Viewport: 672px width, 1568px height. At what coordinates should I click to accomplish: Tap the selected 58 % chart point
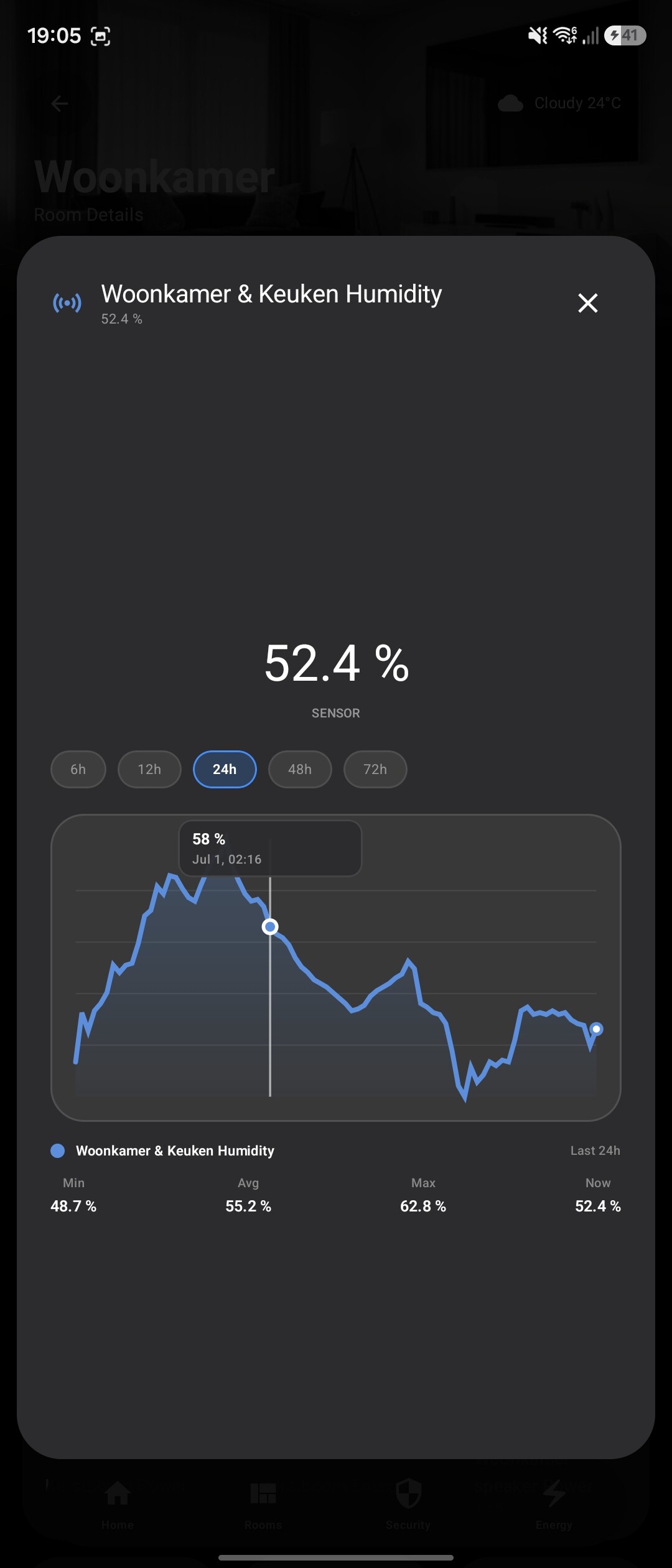click(270, 927)
